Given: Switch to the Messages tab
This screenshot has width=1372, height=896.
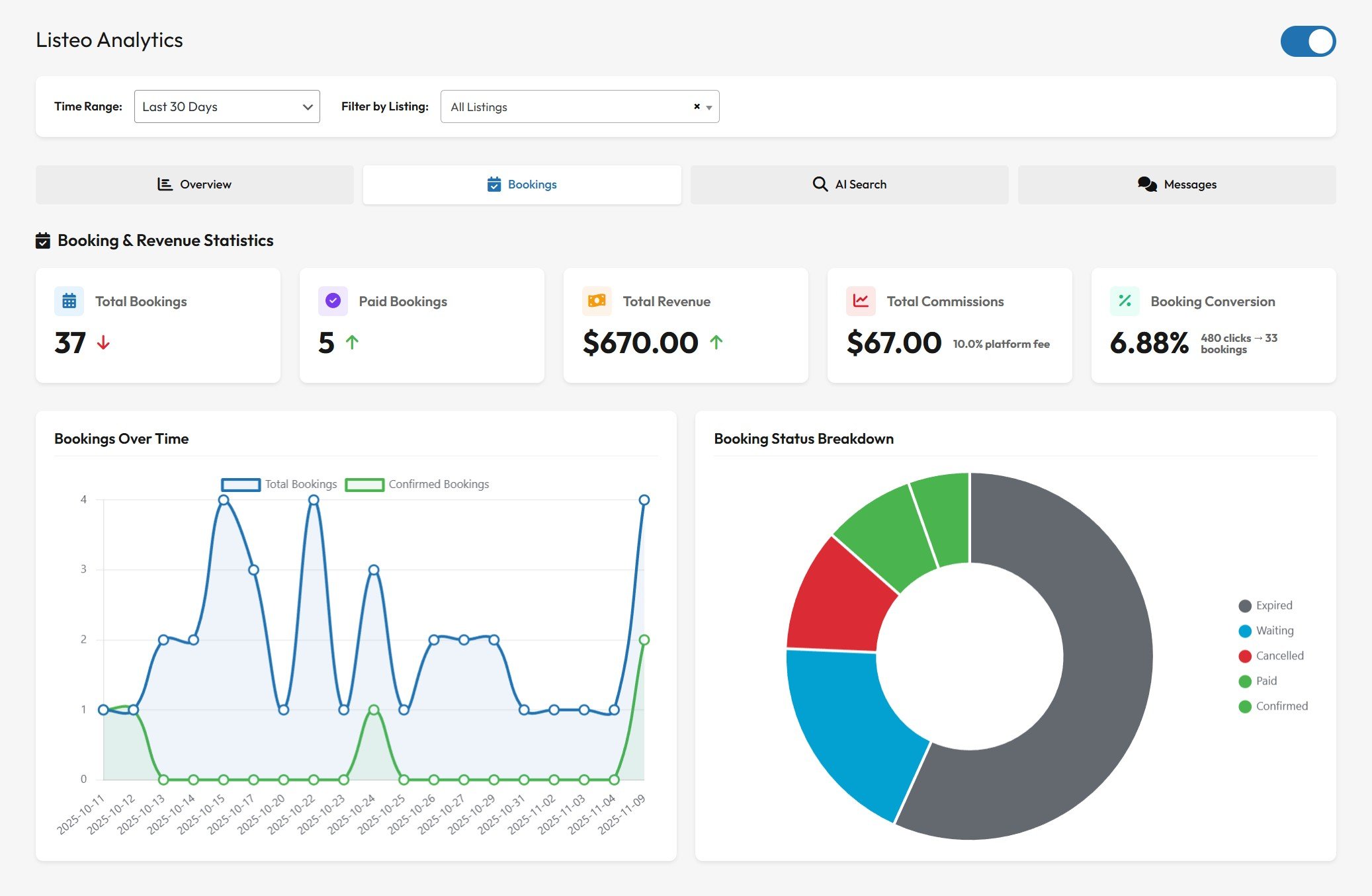Looking at the screenshot, I should click(1178, 184).
